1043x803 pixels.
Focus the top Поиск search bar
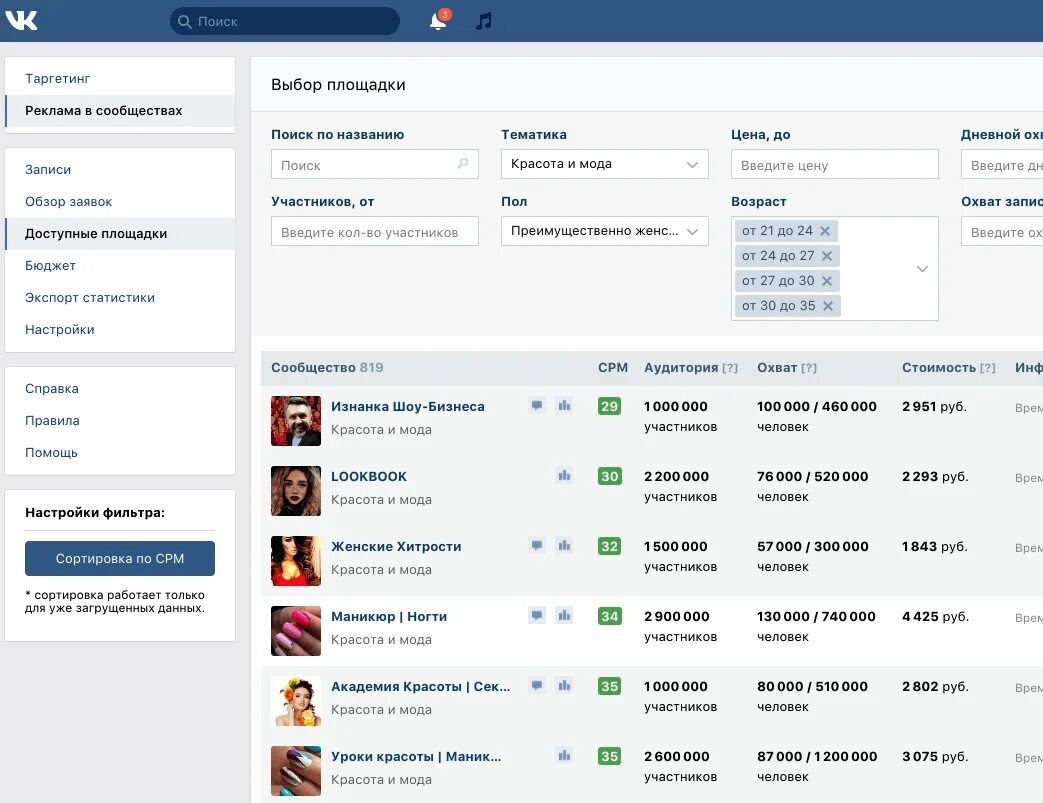coord(285,21)
